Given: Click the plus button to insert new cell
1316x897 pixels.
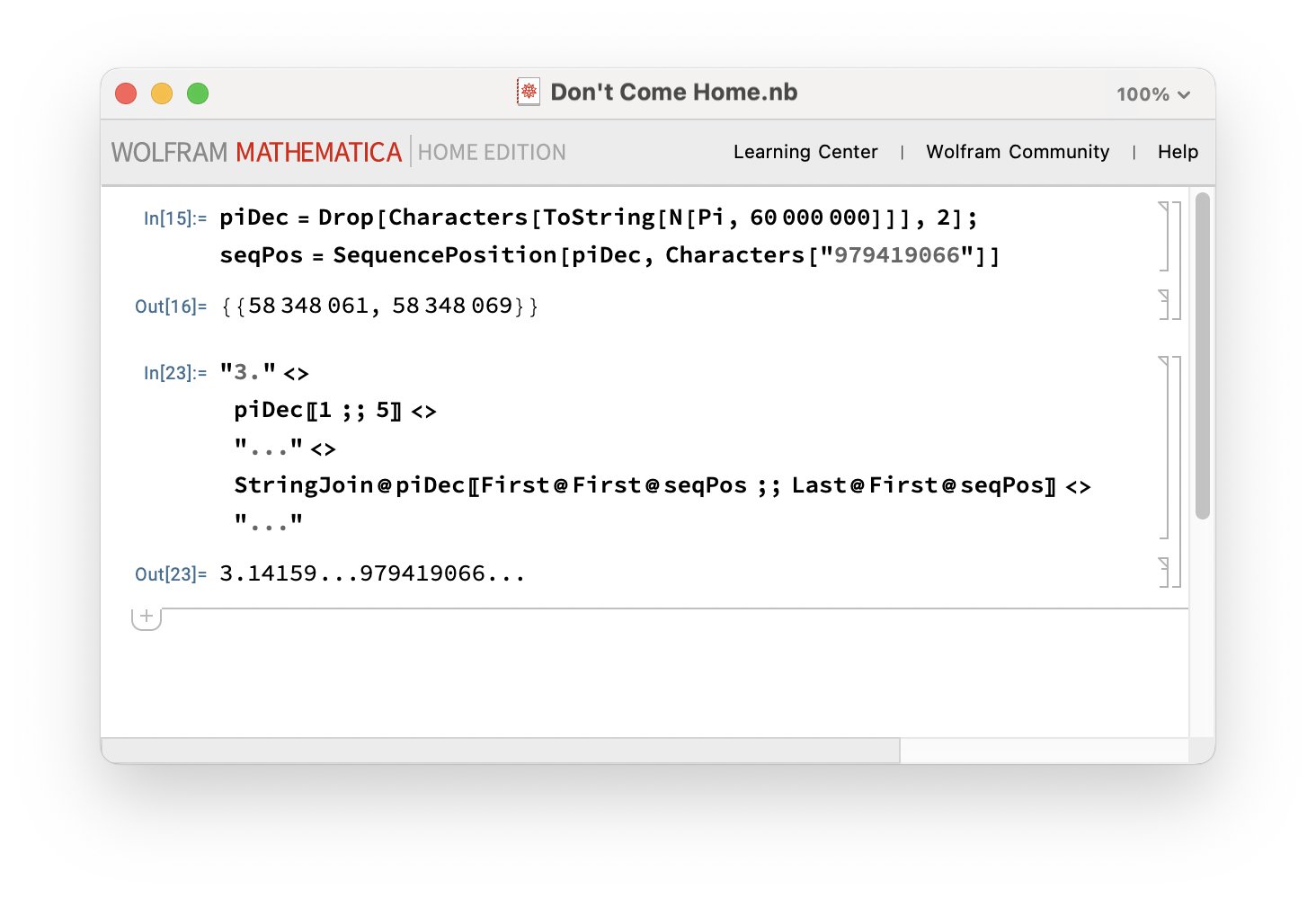Looking at the screenshot, I should pos(147,617).
